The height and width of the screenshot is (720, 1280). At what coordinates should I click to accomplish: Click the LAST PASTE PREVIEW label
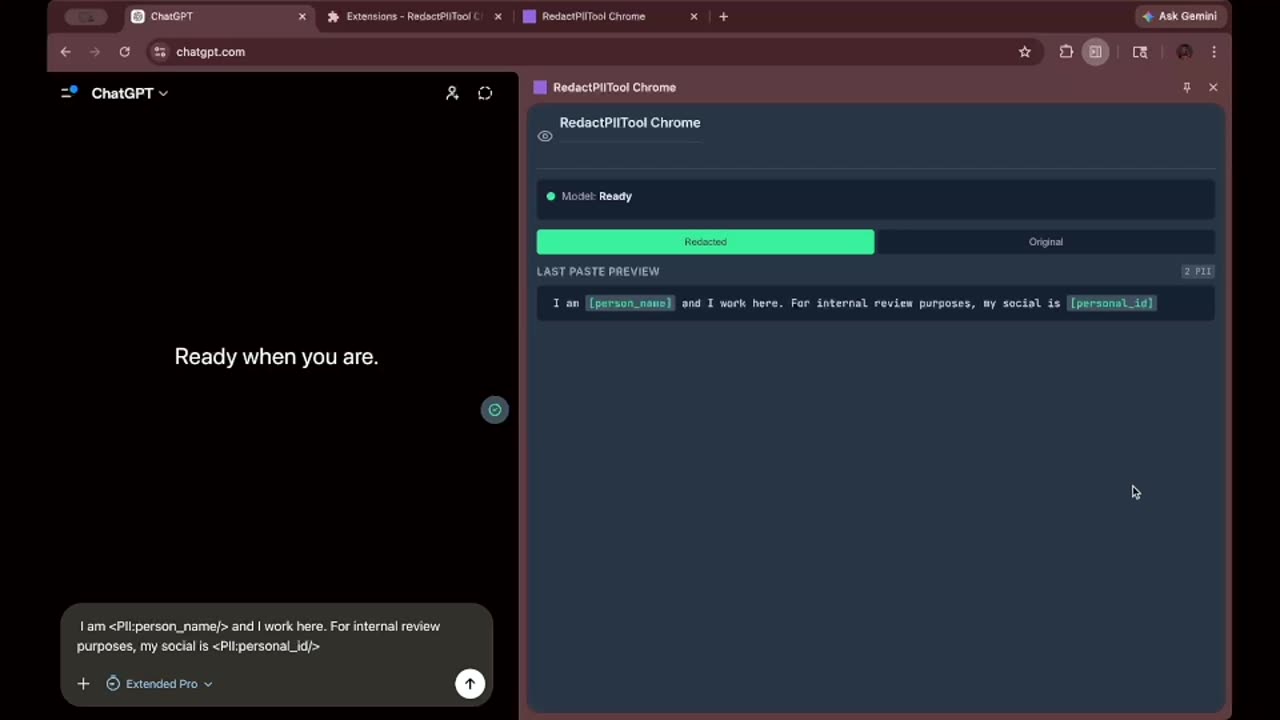[x=598, y=271]
